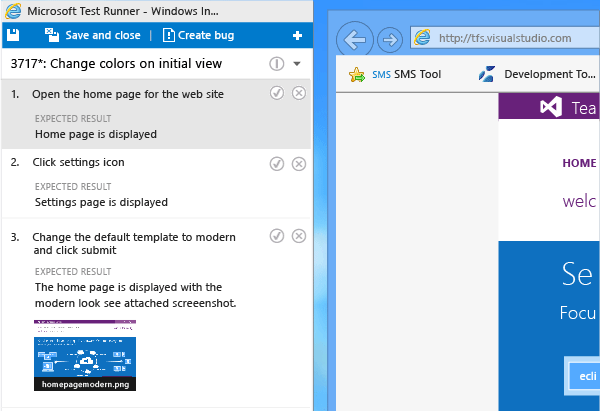This screenshot has height=411, width=600.
Task: Mark step 3 Change default template as failed
Action: click(299, 236)
